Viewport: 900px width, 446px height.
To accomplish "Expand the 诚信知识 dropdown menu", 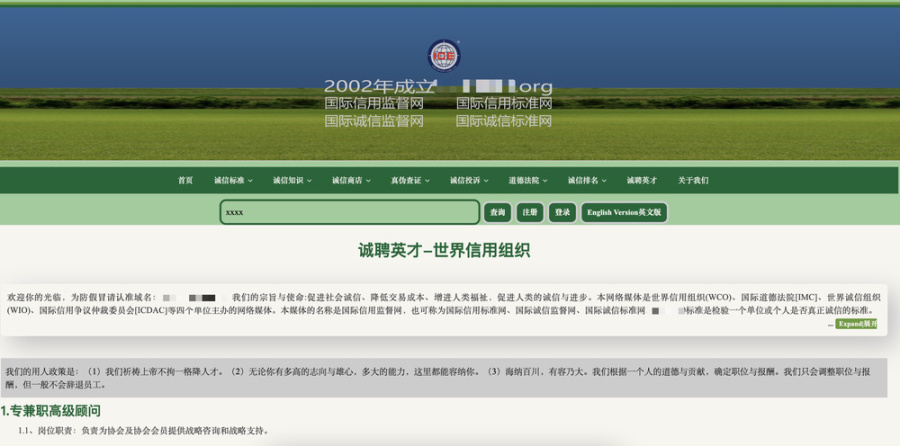I will [292, 180].
